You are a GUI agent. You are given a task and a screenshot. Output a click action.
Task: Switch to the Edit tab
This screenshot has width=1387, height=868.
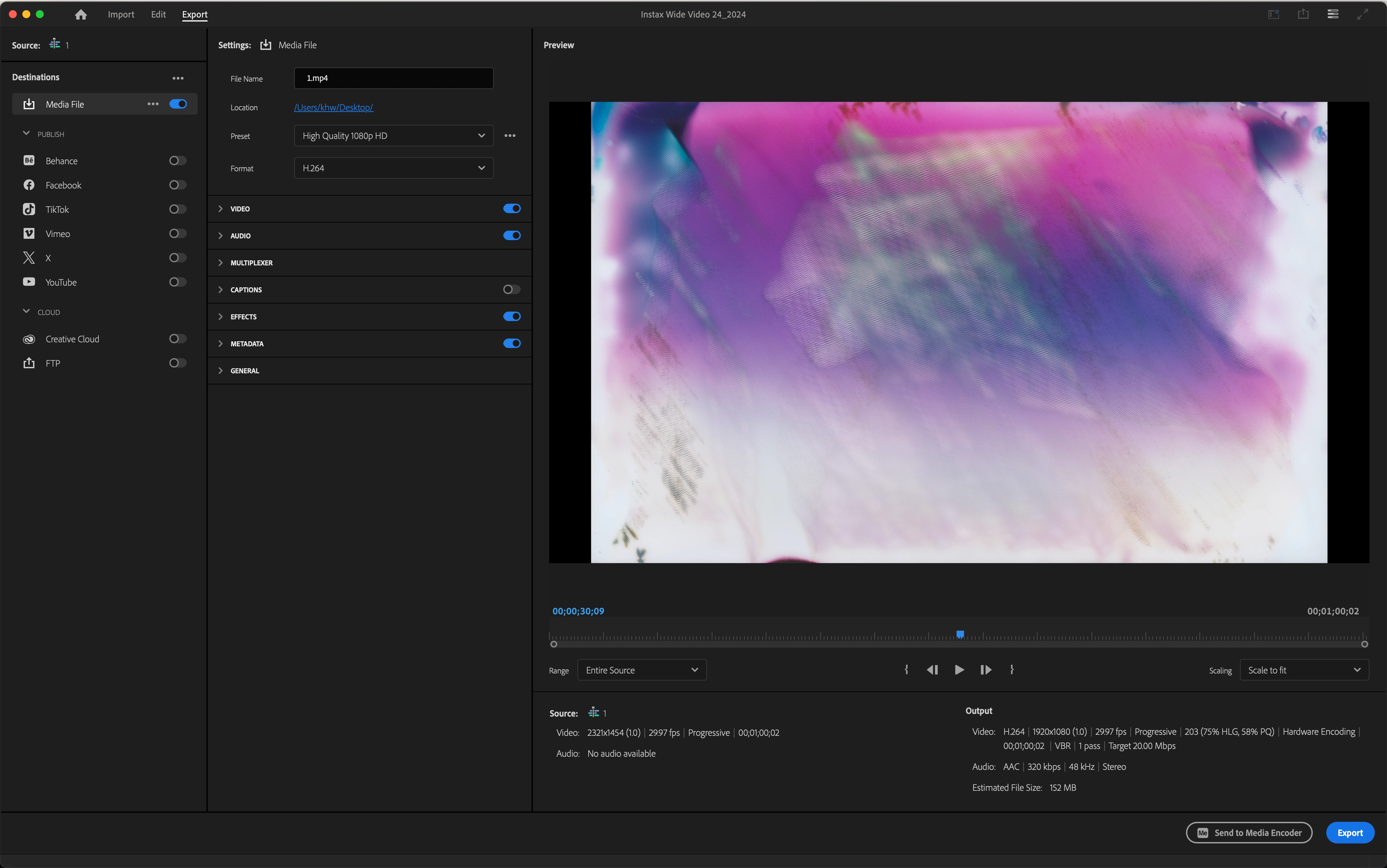click(159, 15)
